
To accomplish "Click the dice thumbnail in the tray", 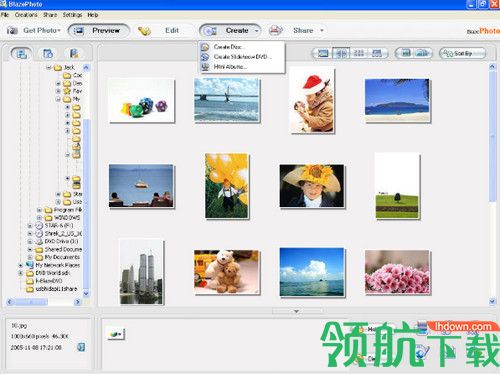I will [x=116, y=334].
